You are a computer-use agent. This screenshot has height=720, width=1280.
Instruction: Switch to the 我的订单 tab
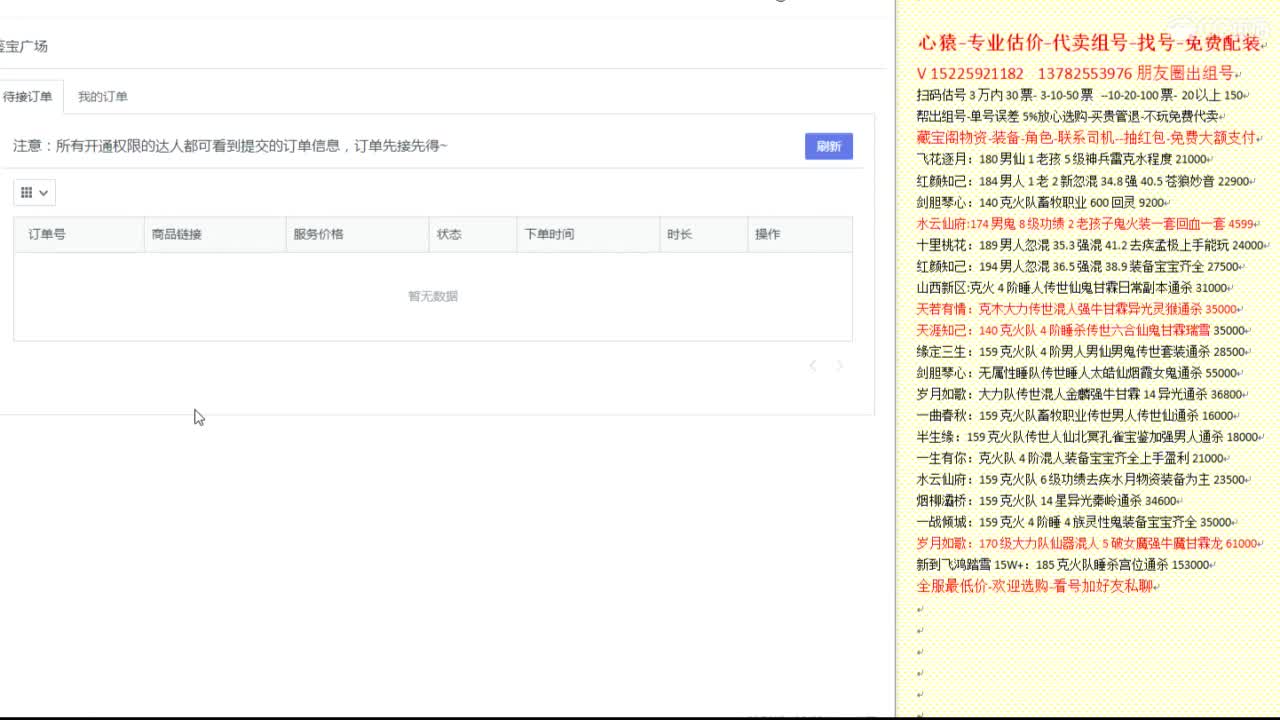[x=103, y=97]
